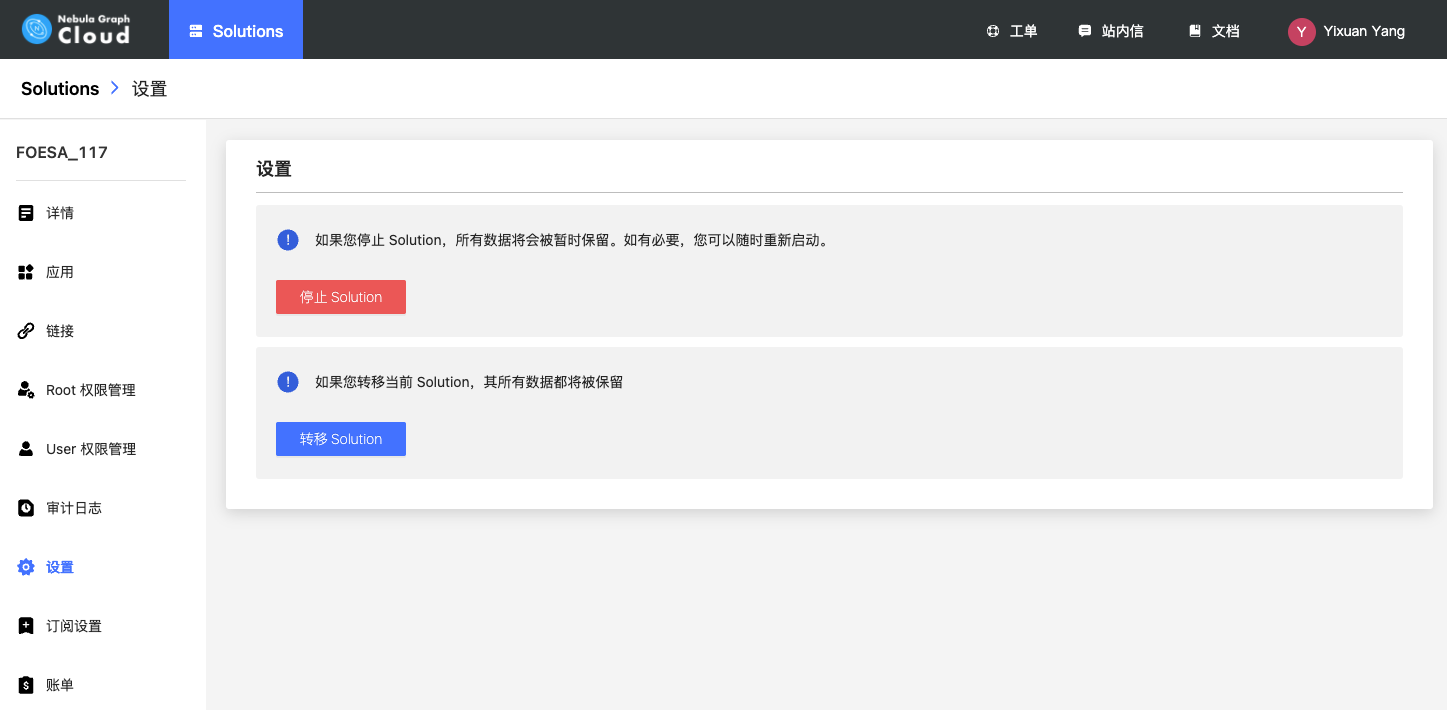Open the Yixuan Yang user menu
Viewport: 1447px width, 710px height.
(x=1347, y=31)
